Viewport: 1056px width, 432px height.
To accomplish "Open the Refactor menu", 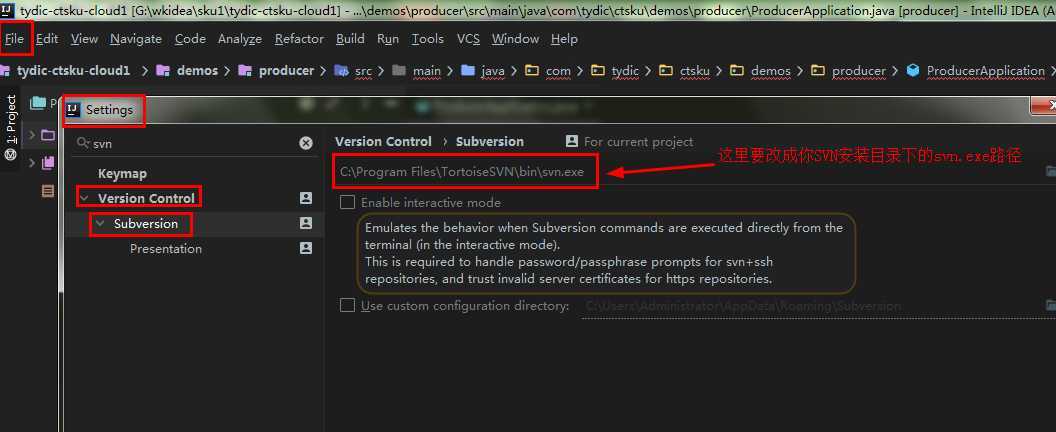I will (x=299, y=39).
